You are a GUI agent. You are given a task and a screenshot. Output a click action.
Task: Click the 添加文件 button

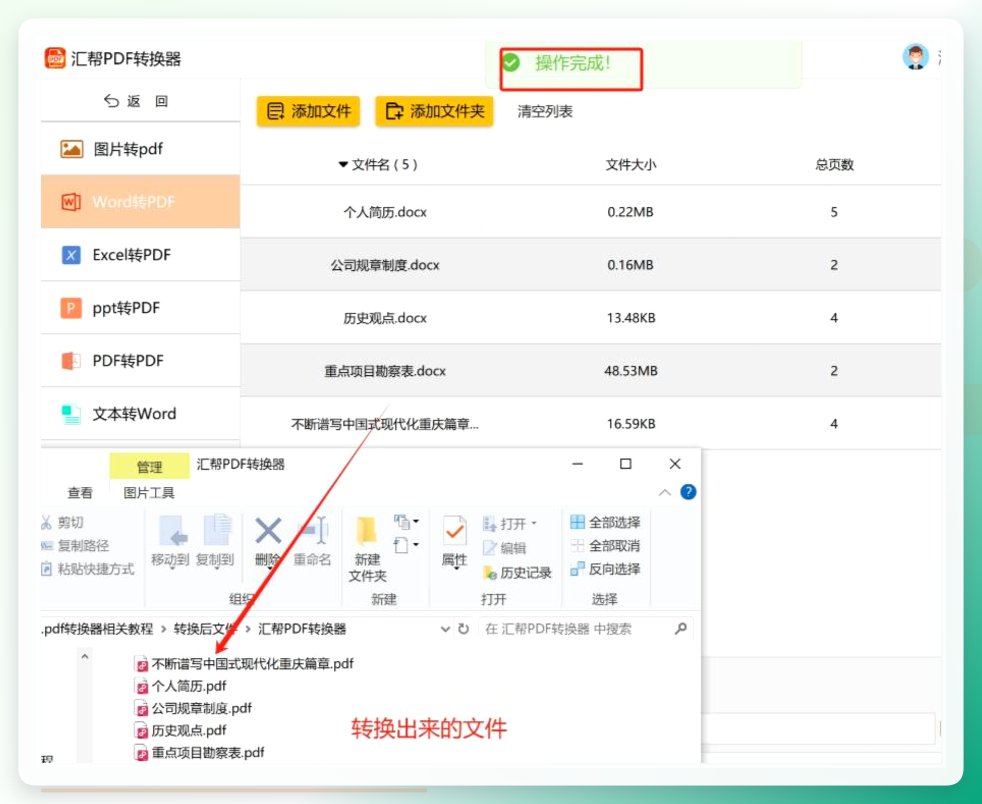point(308,111)
